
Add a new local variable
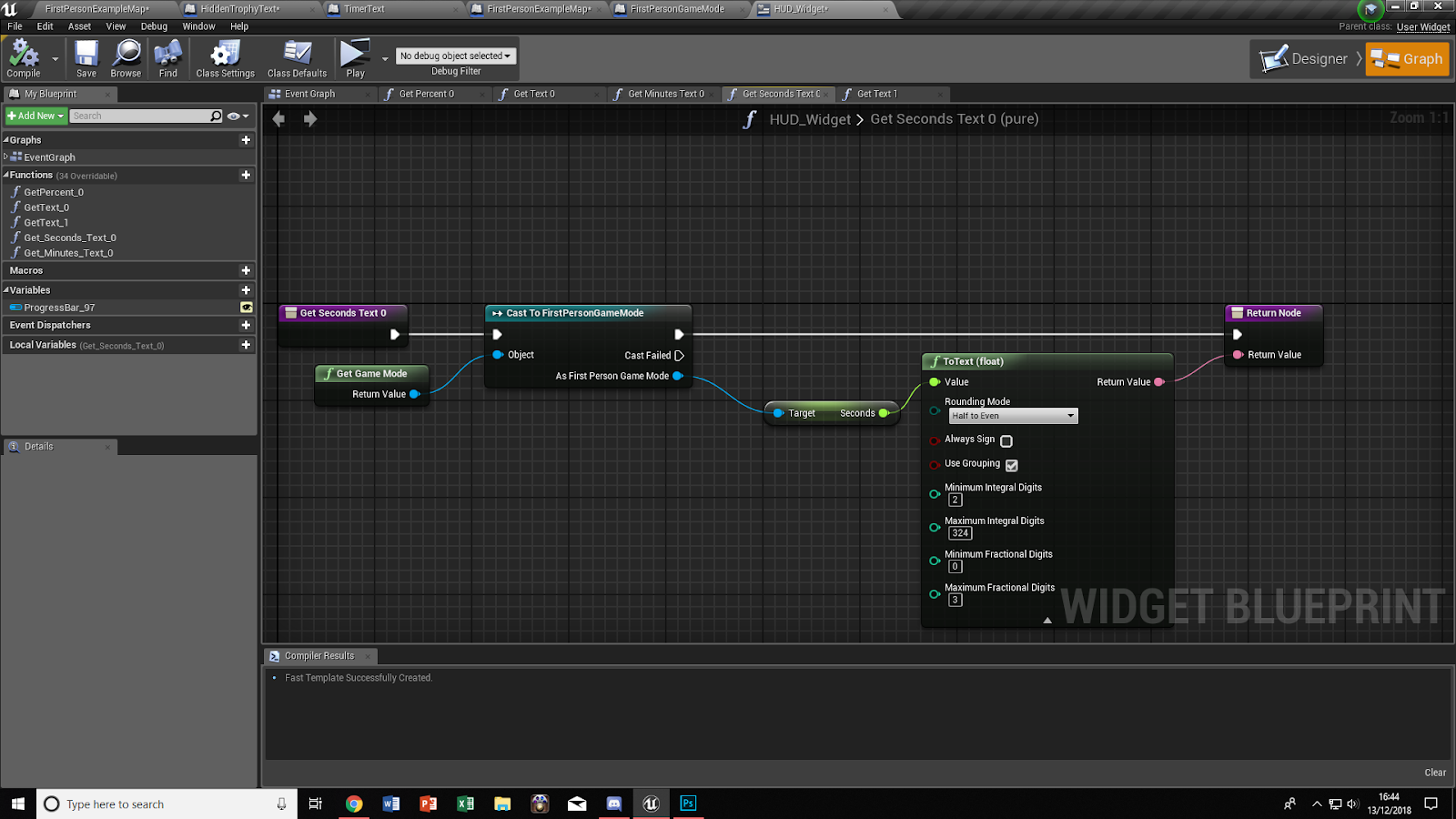pyautogui.click(x=246, y=345)
